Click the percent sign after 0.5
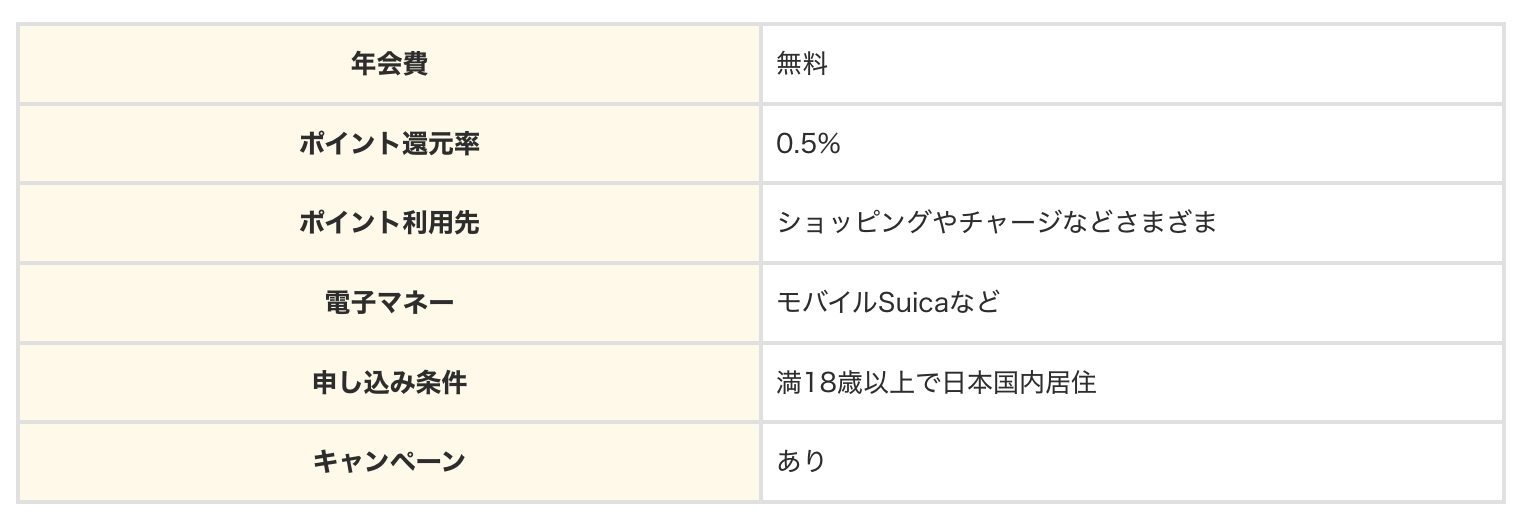Image resolution: width=1522 pixels, height=518 pixels. tap(828, 144)
